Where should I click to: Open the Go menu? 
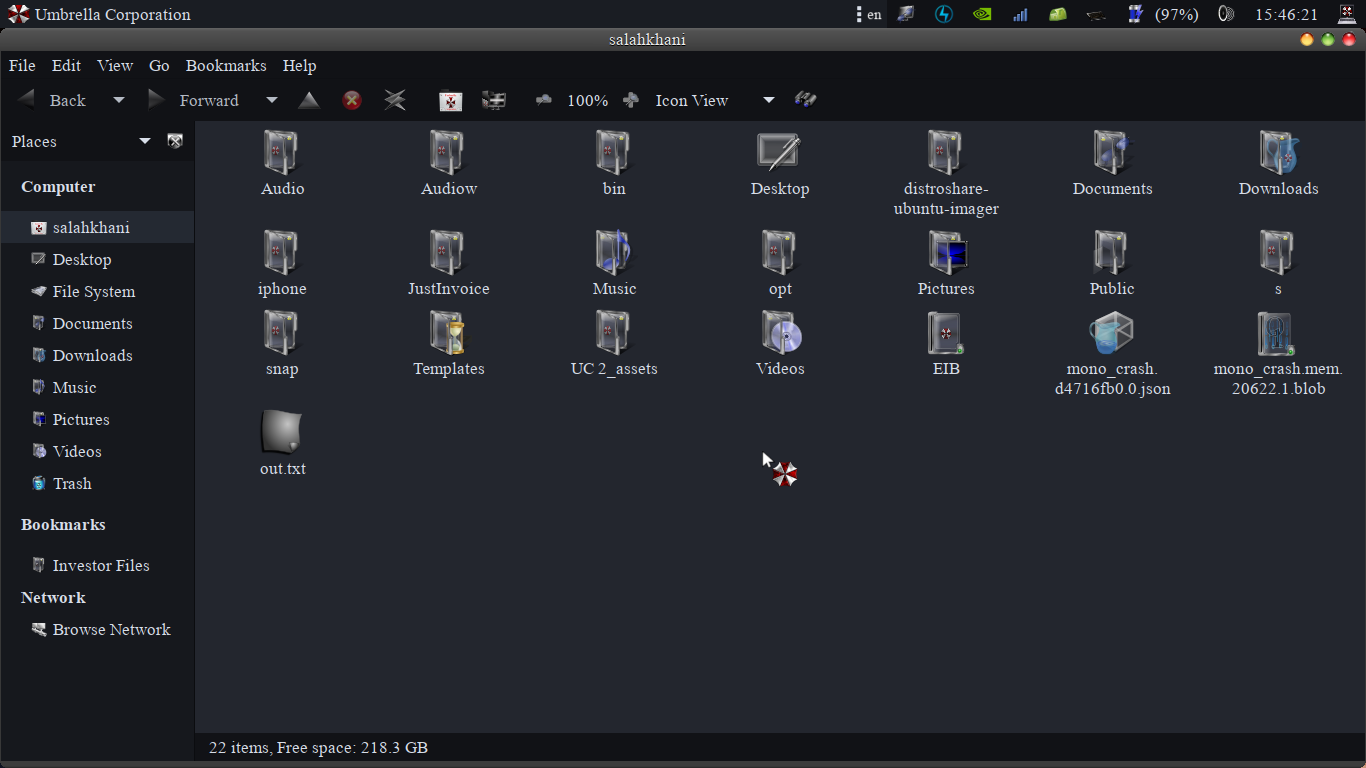[x=159, y=65]
